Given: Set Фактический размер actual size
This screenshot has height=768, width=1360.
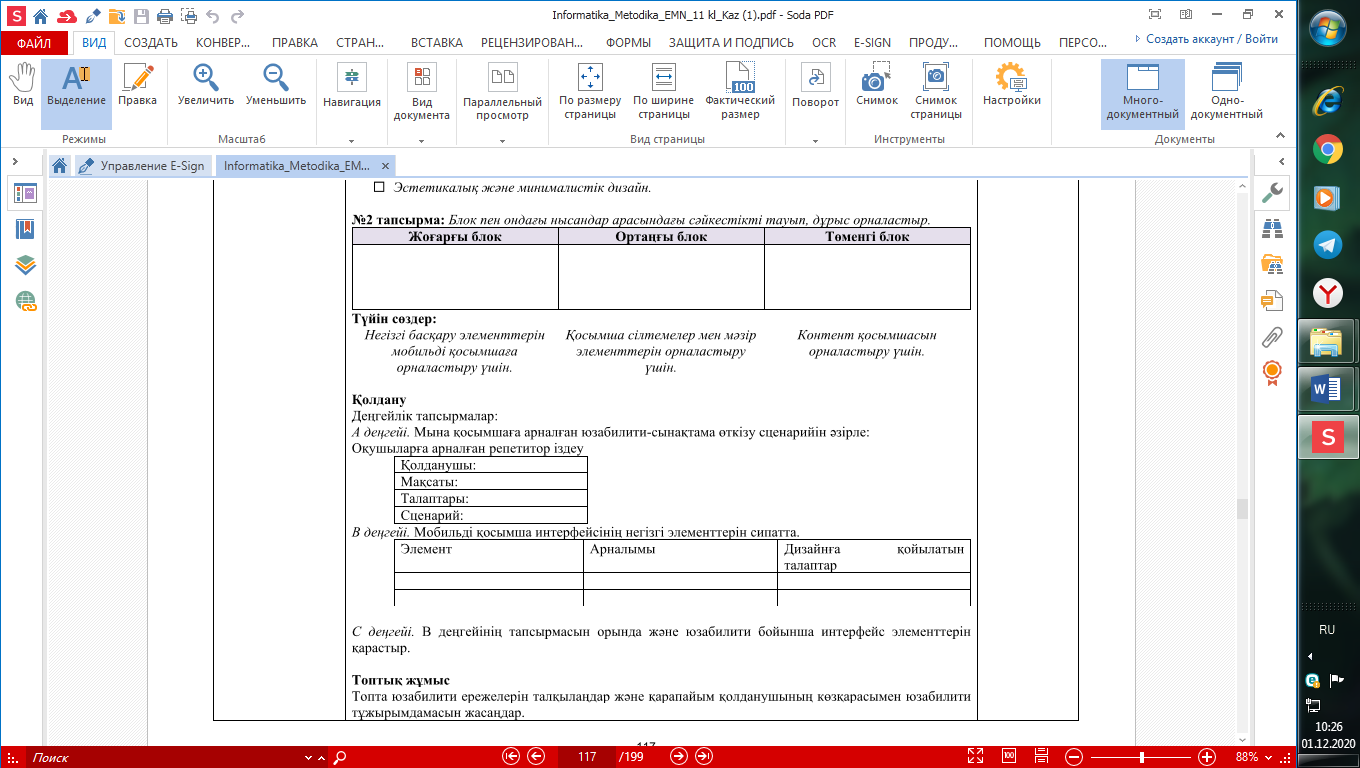Looking at the screenshot, I should click(x=740, y=92).
